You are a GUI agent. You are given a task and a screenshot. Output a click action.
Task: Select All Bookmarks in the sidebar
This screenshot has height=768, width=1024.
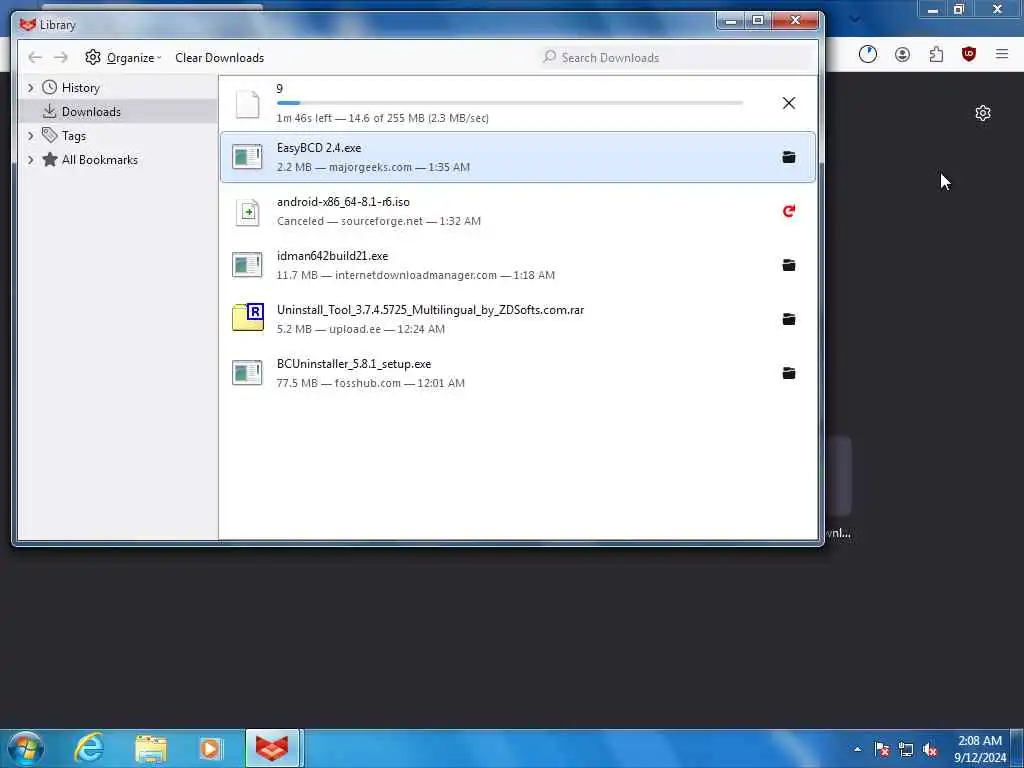[99, 160]
